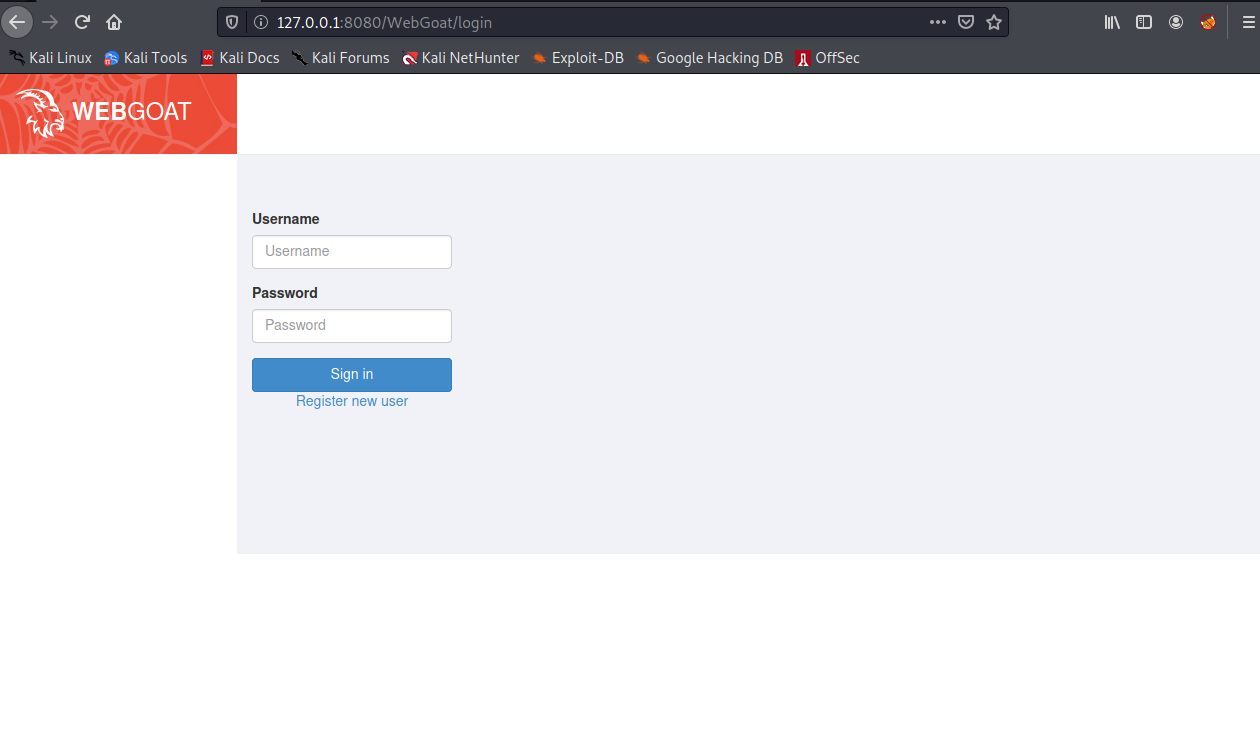The width and height of the screenshot is (1260, 756).
Task: Open the Kali Docs bookmark
Action: point(239,58)
